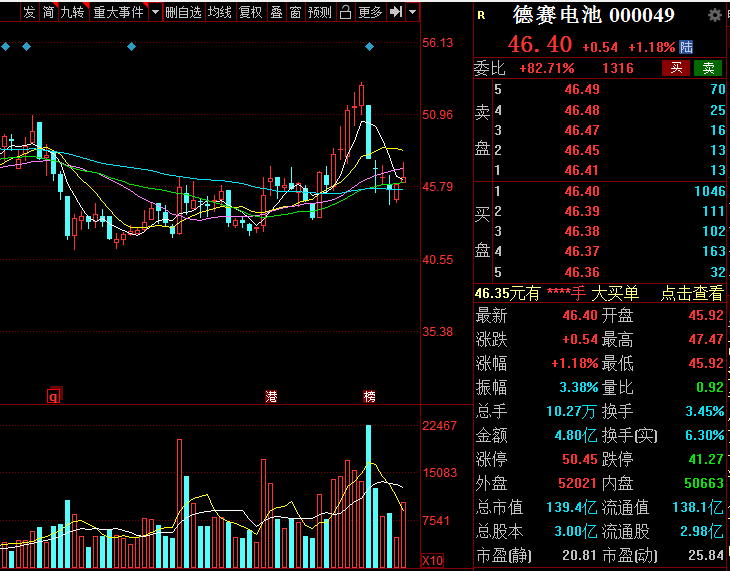Click the 委比 label
The image size is (730, 571).
489,68
